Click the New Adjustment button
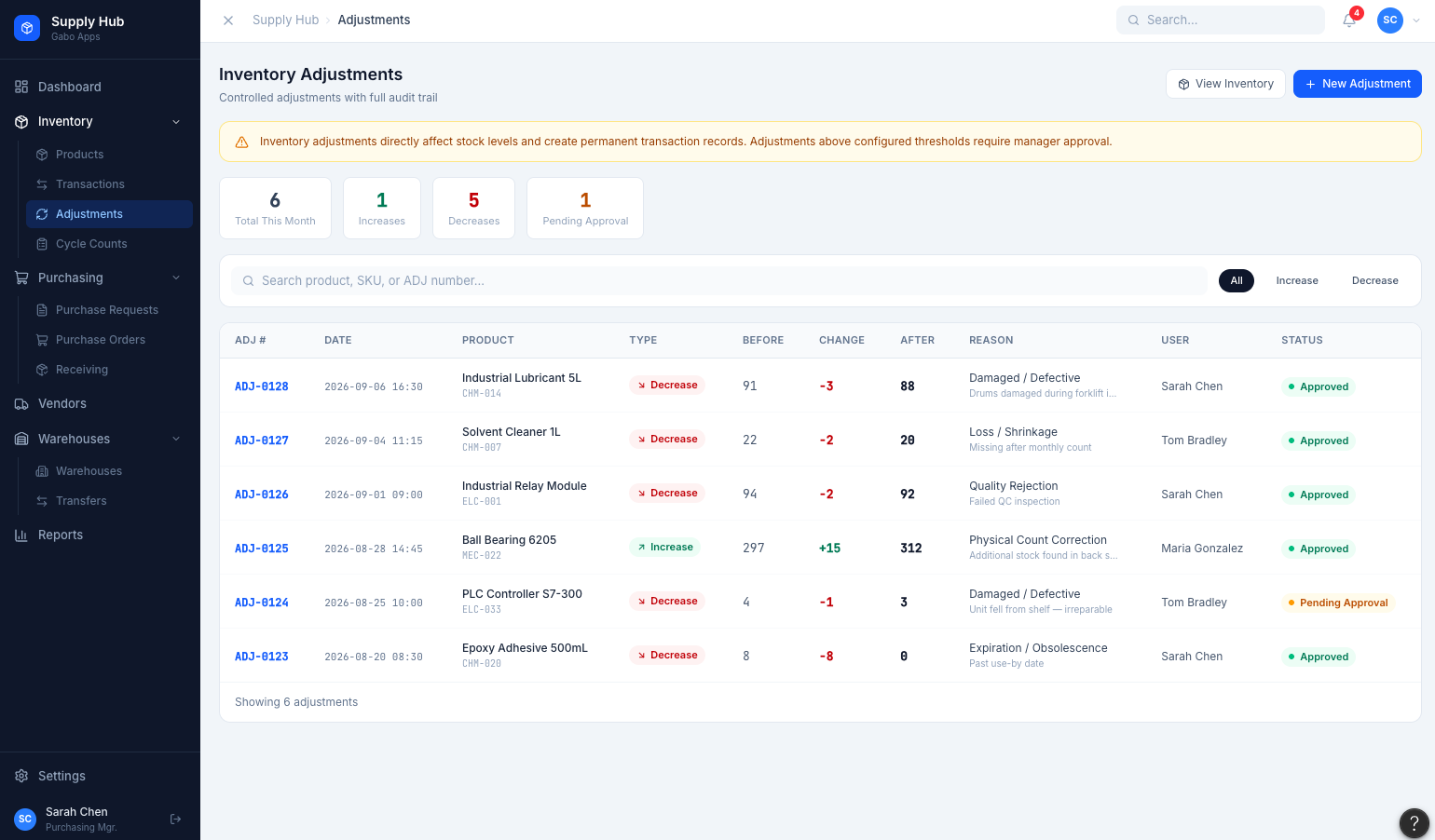1435x840 pixels. pyautogui.click(x=1357, y=84)
